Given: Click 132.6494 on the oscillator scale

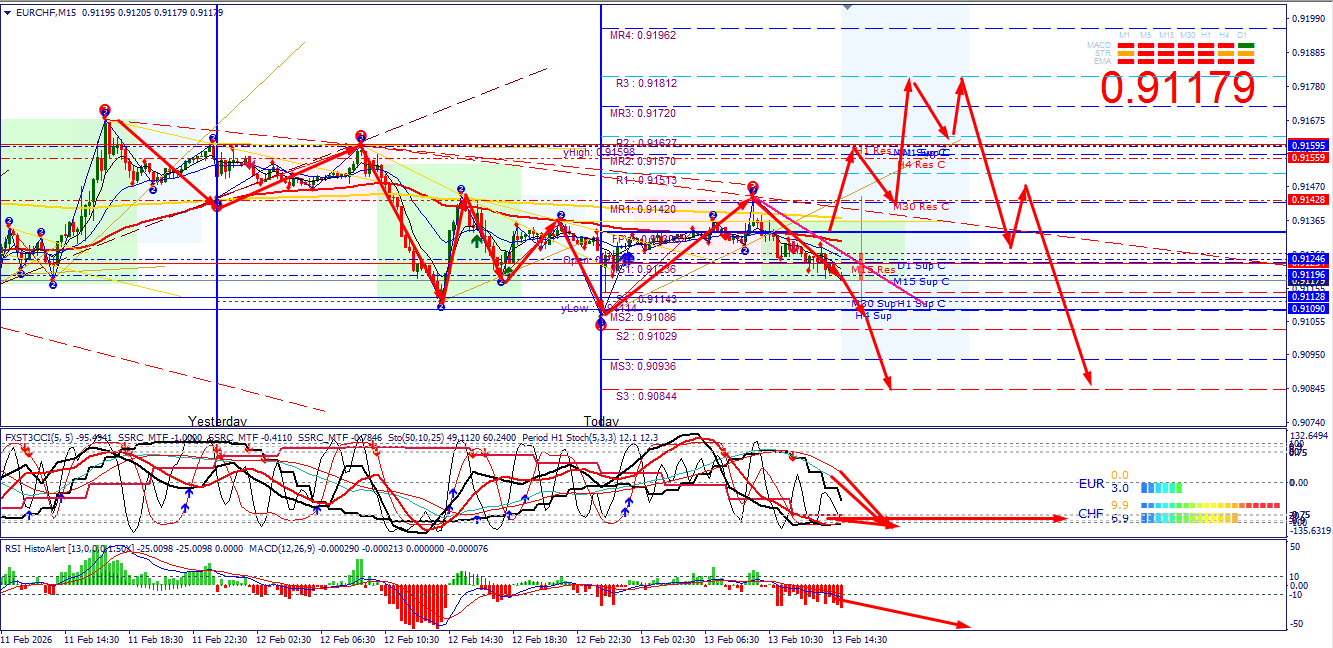Looking at the screenshot, I should coord(1308,436).
